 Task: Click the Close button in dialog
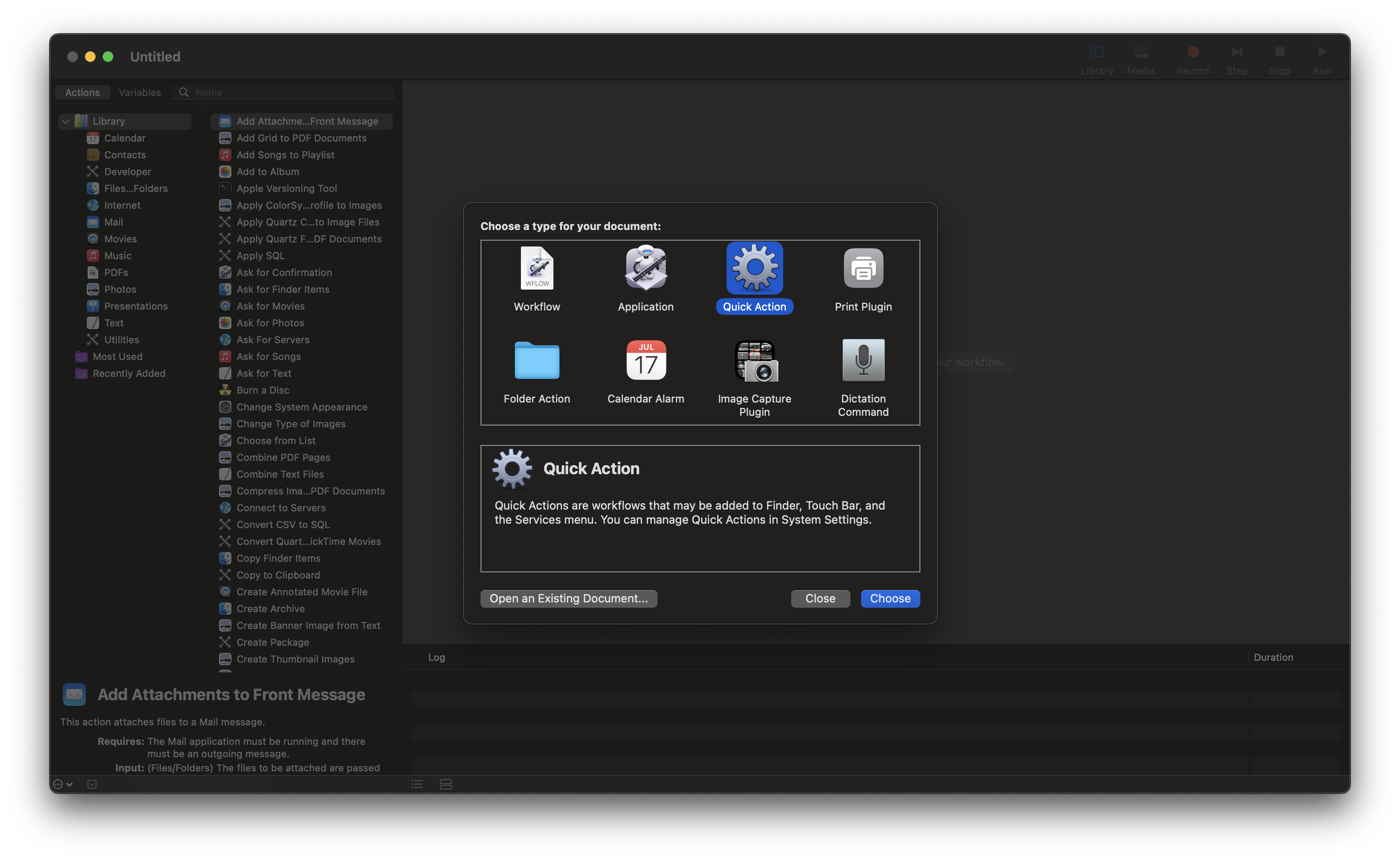(x=820, y=598)
